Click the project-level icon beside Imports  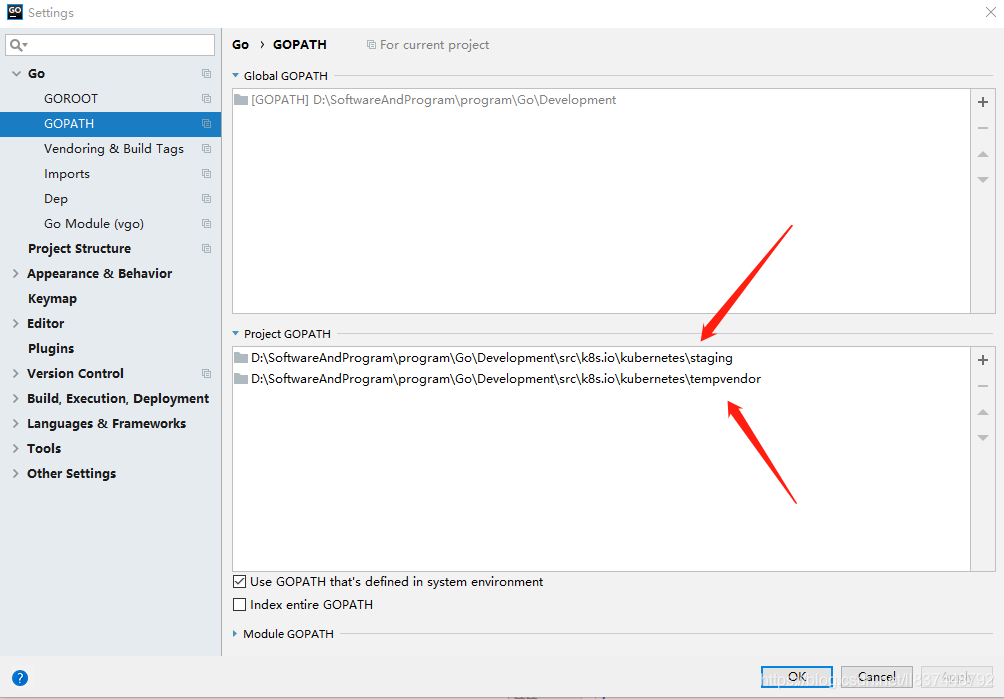click(x=206, y=173)
